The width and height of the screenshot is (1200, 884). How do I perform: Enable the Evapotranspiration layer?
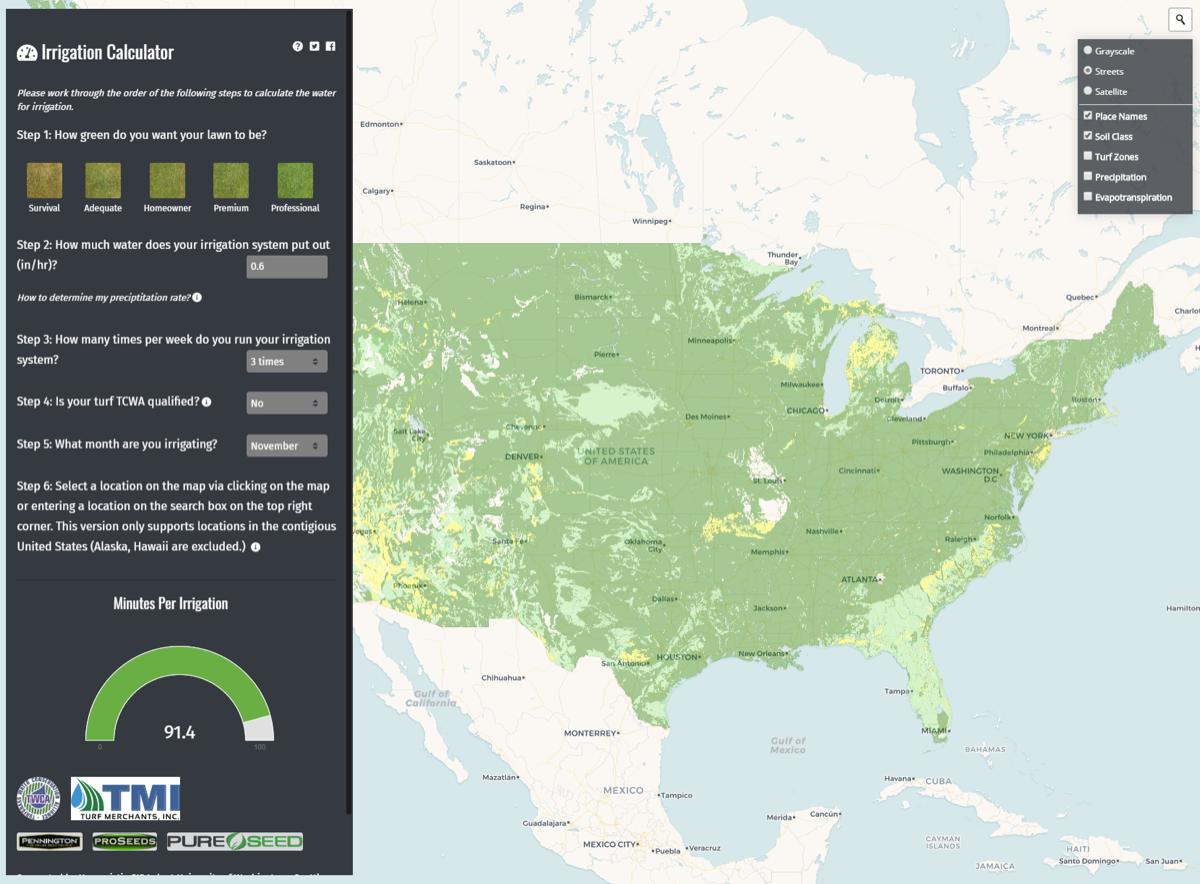[1088, 197]
